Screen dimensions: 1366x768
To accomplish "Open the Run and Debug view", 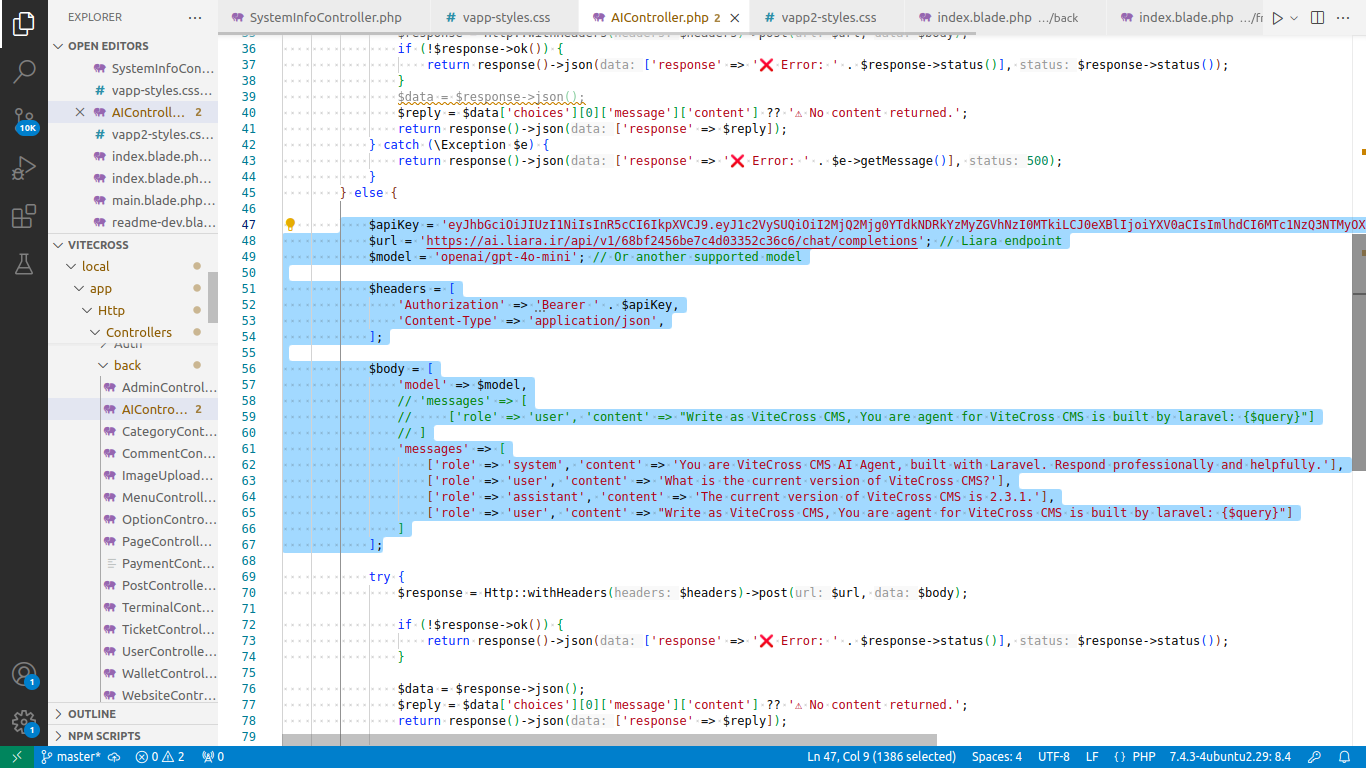I will coord(24,168).
